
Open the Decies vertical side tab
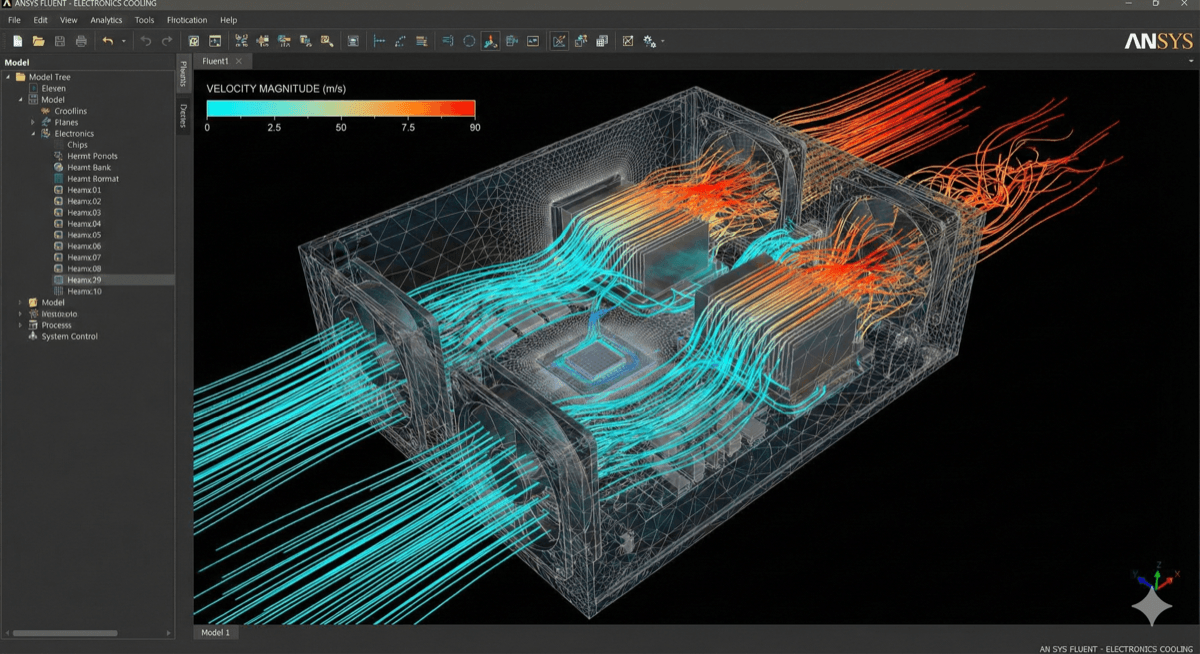[183, 115]
